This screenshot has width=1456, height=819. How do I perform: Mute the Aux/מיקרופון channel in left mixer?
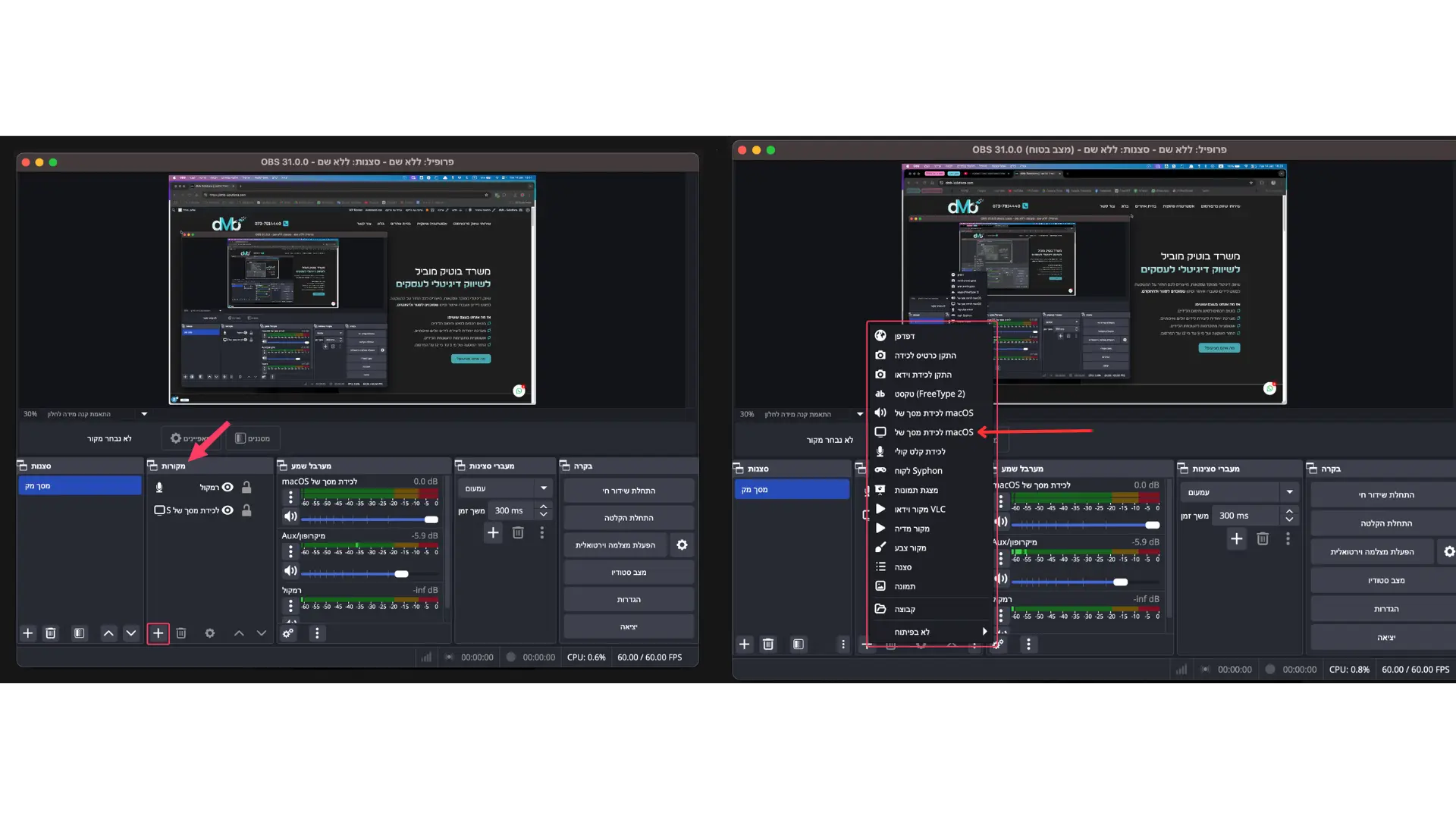(x=290, y=570)
